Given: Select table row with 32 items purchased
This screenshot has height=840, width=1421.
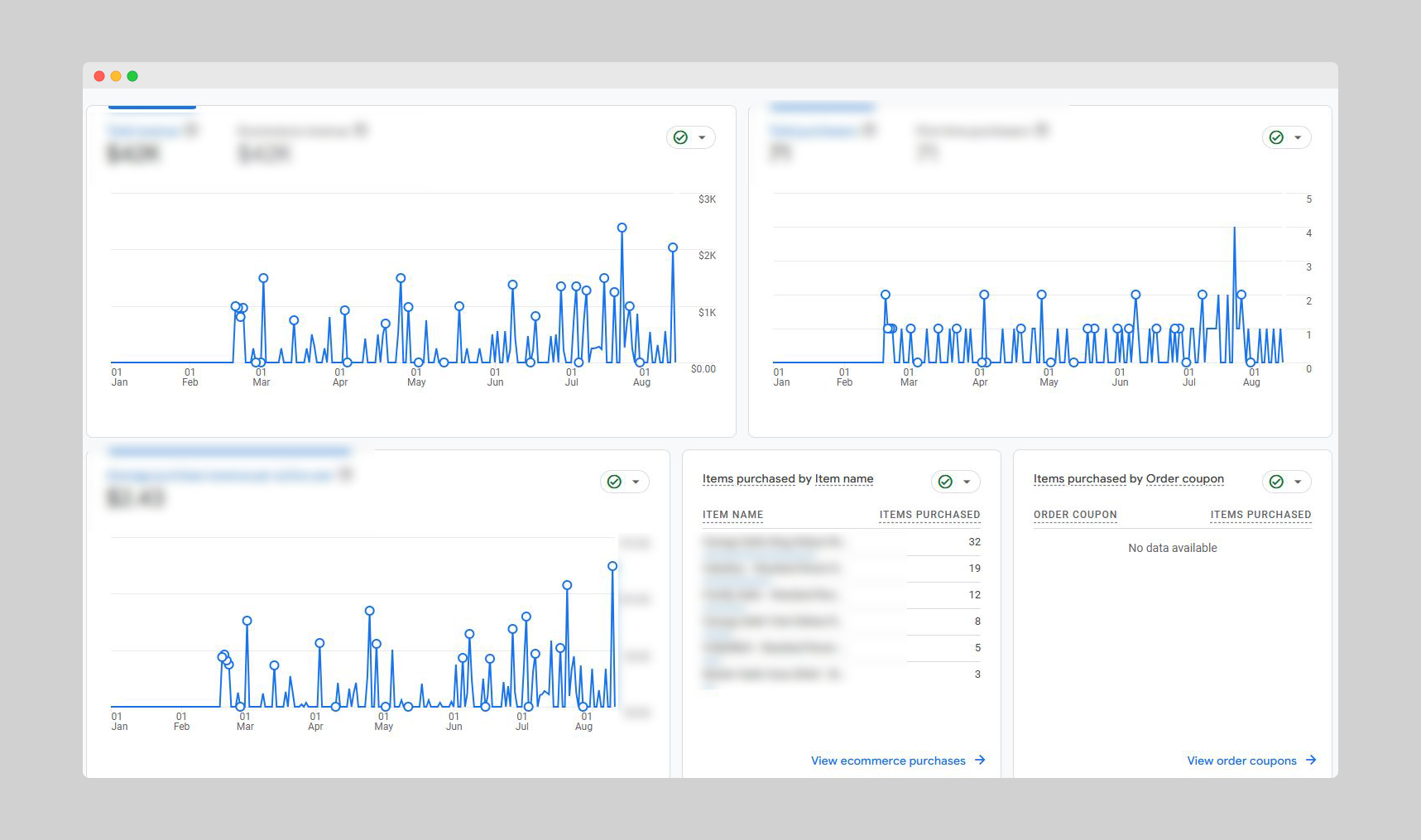Looking at the screenshot, I should click(841, 542).
